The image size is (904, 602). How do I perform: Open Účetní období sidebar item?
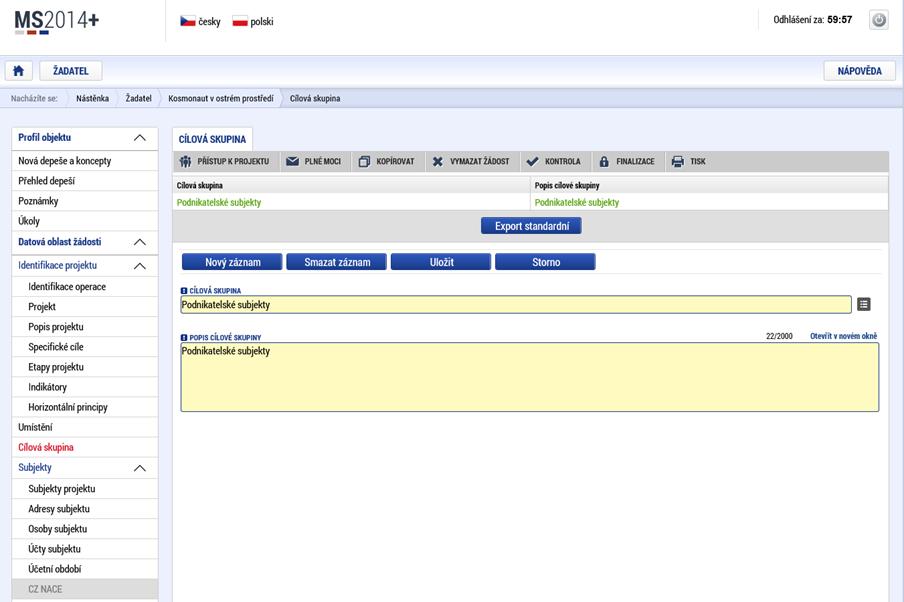[x=85, y=569]
